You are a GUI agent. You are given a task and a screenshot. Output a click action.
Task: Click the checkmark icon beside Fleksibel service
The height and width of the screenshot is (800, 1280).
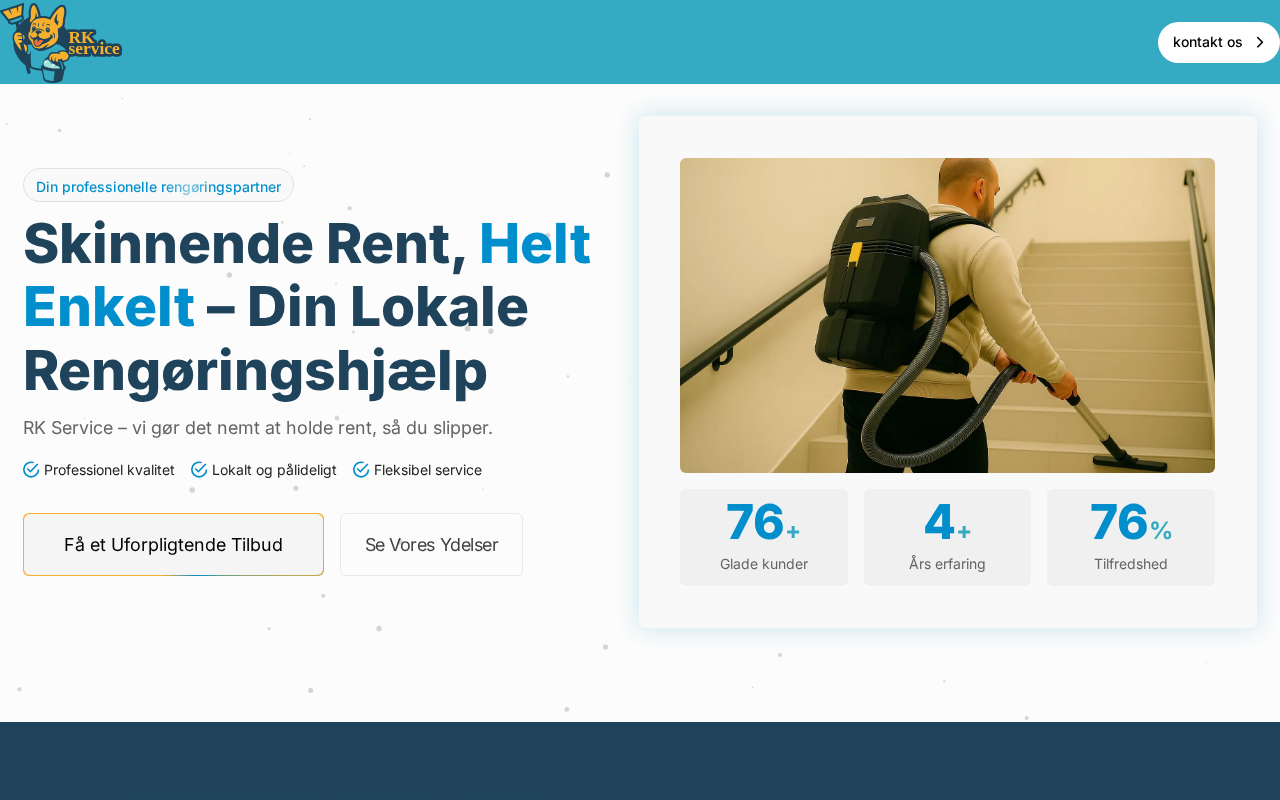coord(361,470)
